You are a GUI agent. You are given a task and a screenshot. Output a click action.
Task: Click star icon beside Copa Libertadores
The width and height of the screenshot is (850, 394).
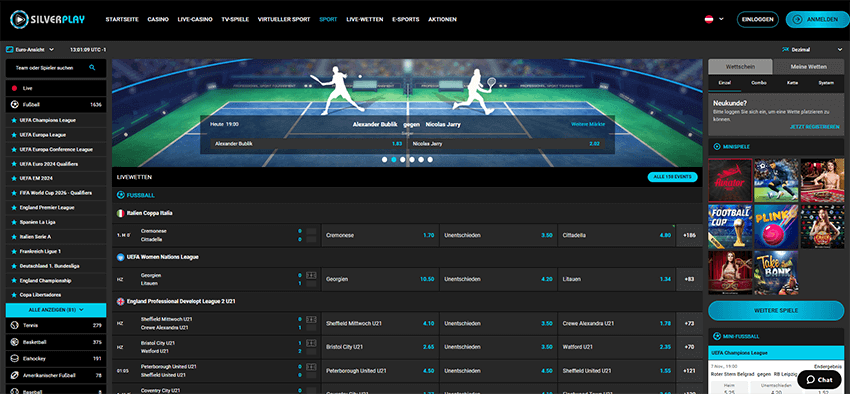point(14,295)
